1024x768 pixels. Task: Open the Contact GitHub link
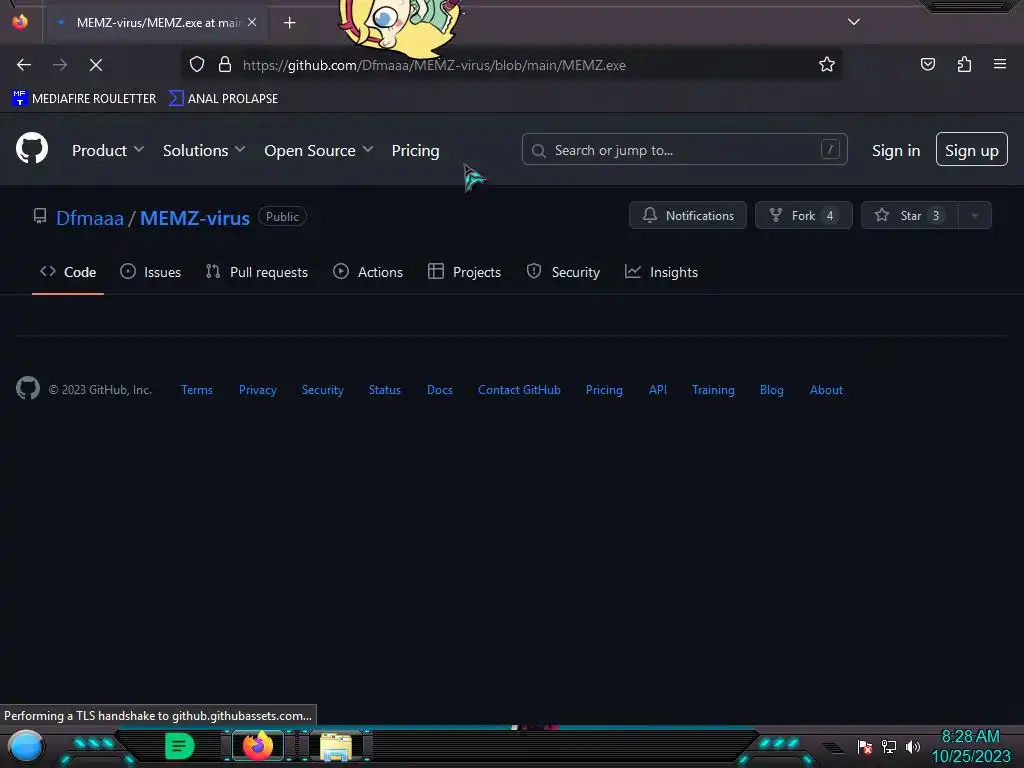(x=519, y=390)
